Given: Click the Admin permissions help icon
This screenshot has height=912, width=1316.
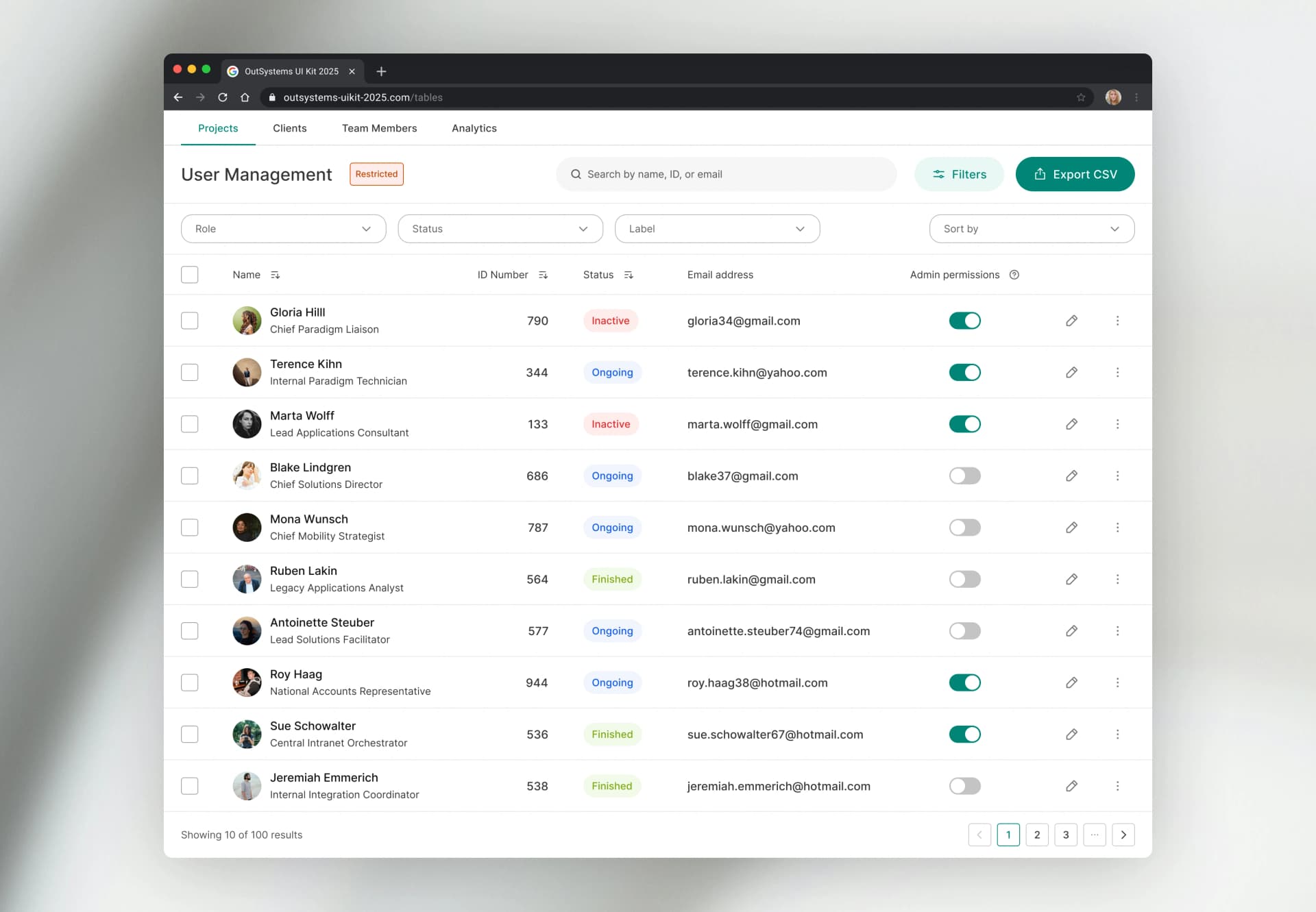Looking at the screenshot, I should coord(1014,275).
